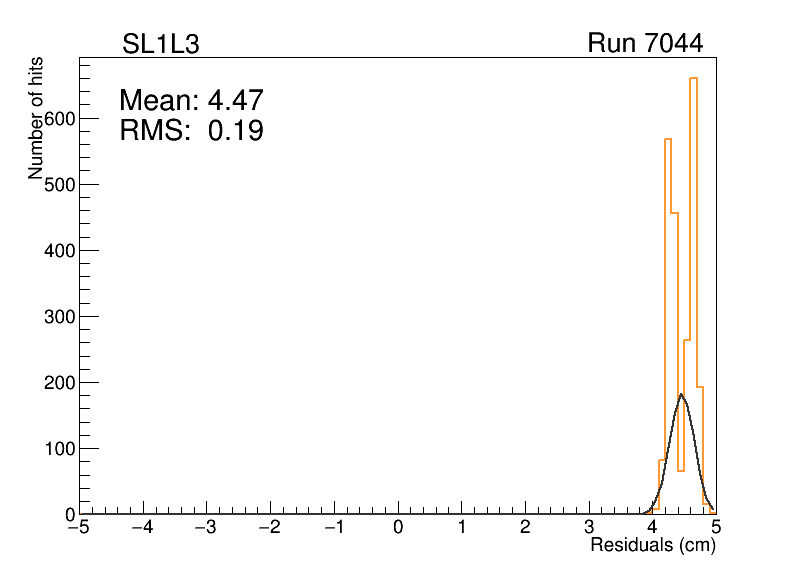The height and width of the screenshot is (572, 796).
Task: Click the y-axis tick label 100
Action: pos(60,449)
